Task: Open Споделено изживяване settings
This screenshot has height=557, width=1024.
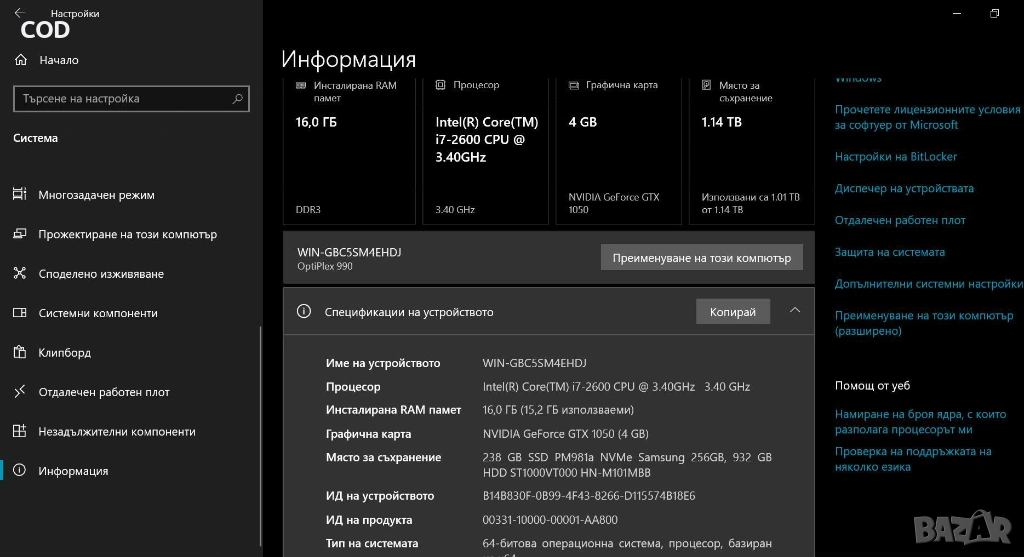Action: (101, 274)
